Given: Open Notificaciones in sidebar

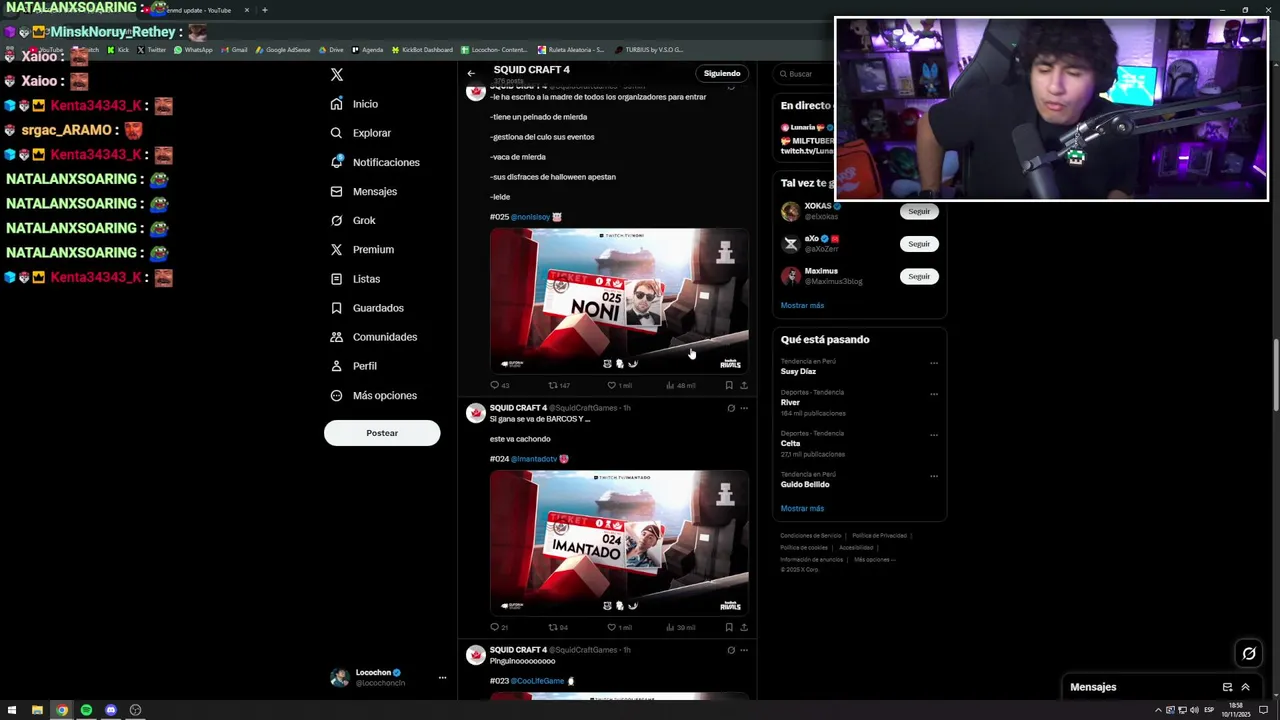Looking at the screenshot, I should coord(375,162).
